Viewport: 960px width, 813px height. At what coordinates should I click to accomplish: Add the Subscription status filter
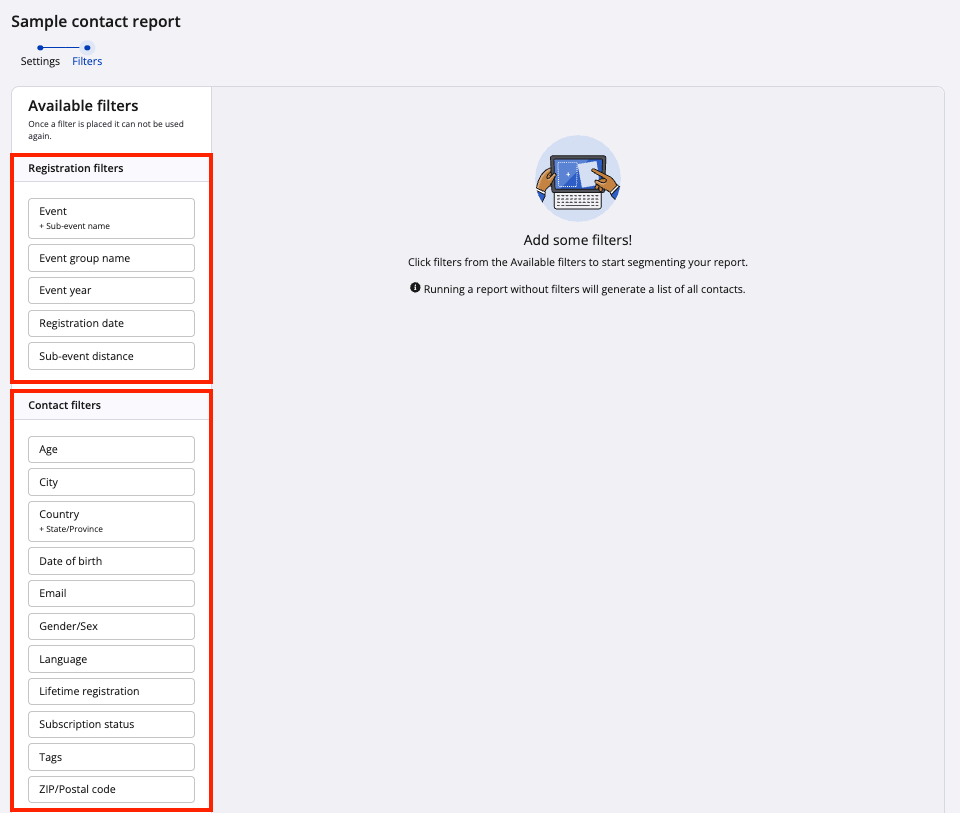coord(111,724)
